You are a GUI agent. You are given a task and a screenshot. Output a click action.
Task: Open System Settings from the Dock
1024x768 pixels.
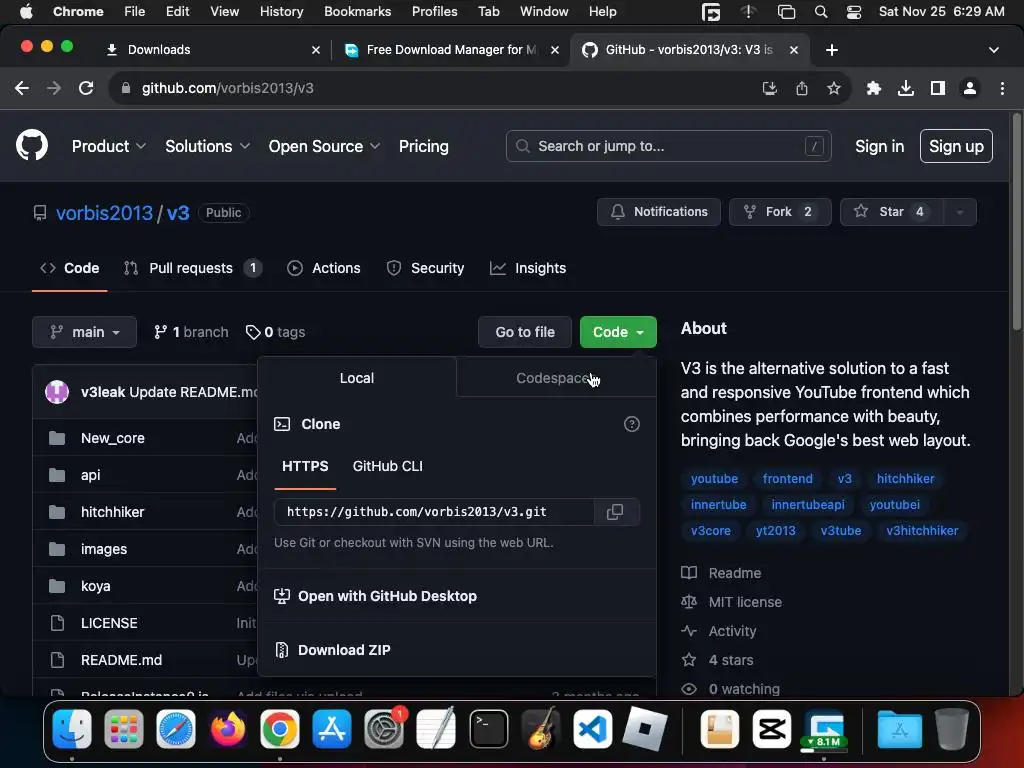pyautogui.click(x=384, y=729)
